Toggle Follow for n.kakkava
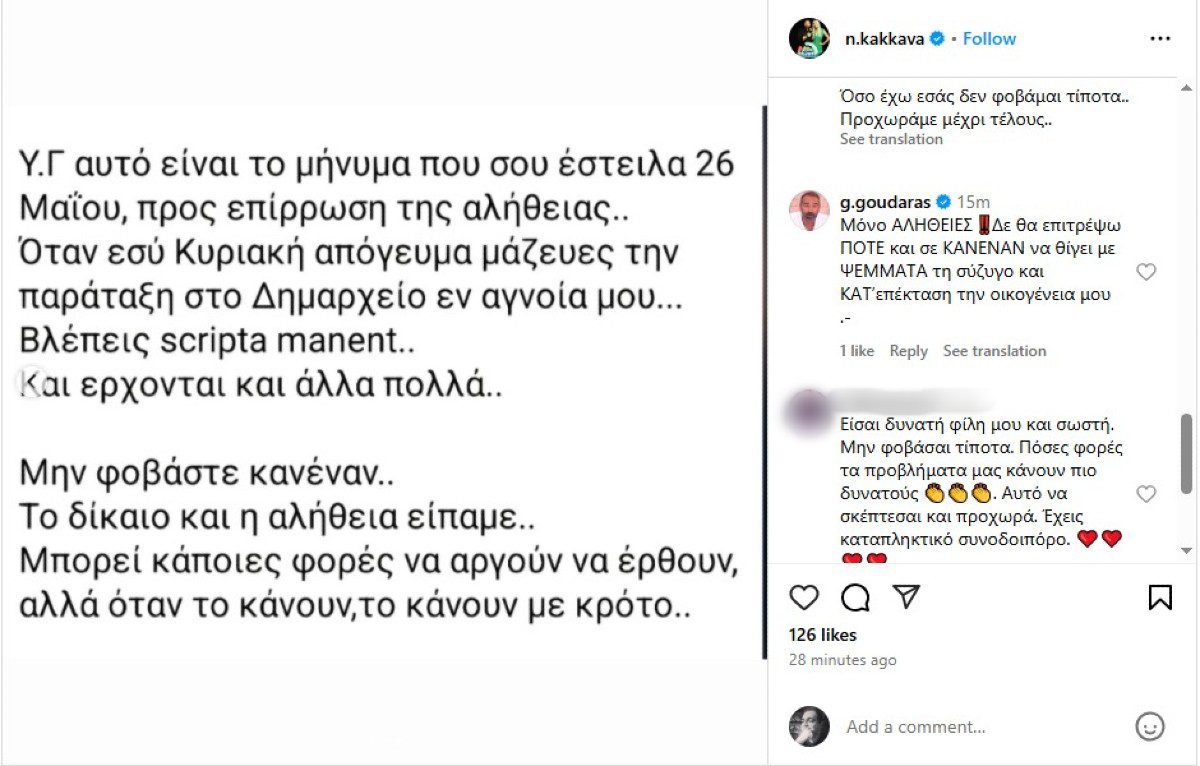Image resolution: width=1200 pixels, height=766 pixels. click(x=988, y=38)
